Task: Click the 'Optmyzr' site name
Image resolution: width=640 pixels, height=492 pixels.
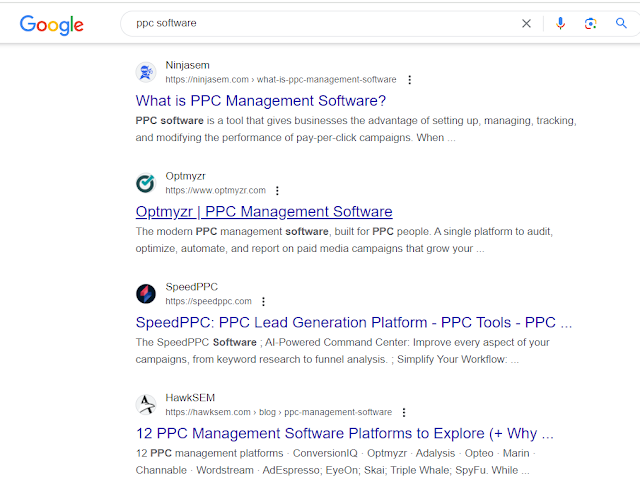Action: coord(185,176)
